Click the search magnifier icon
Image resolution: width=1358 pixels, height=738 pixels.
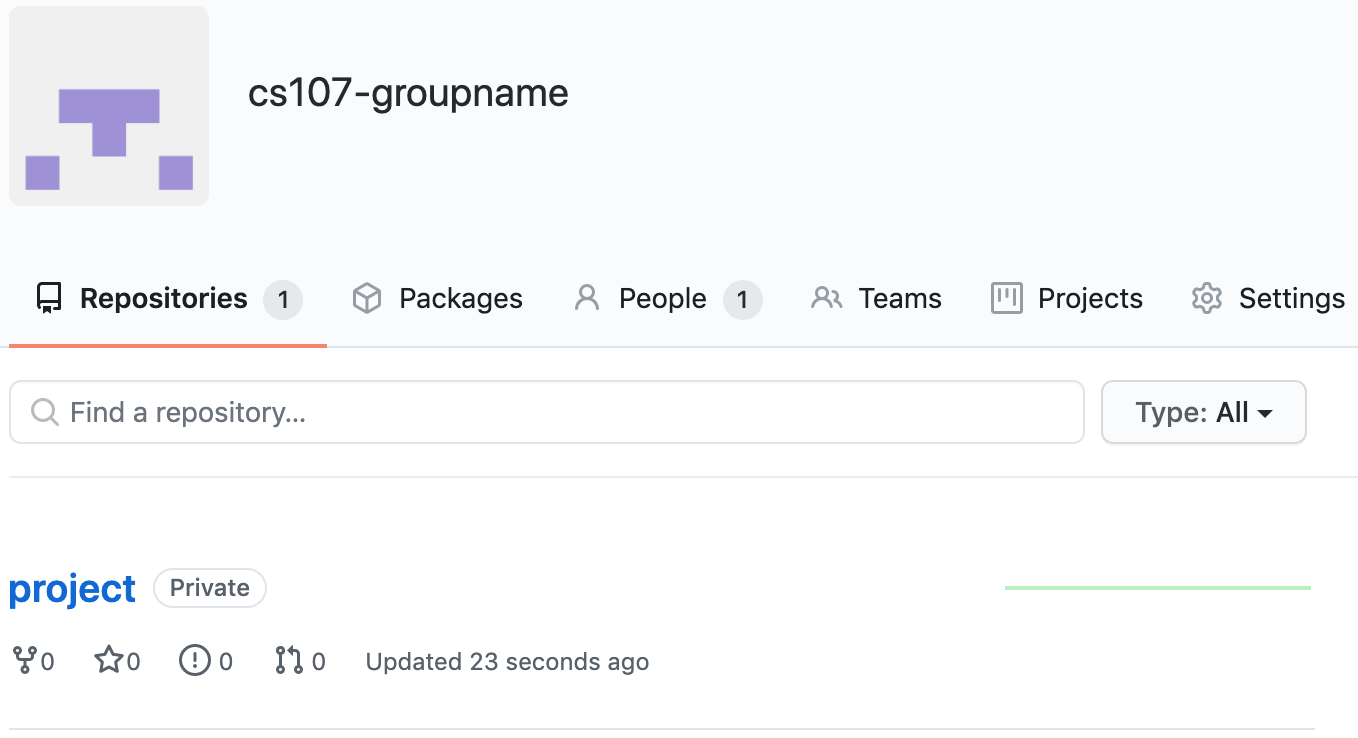[44, 412]
